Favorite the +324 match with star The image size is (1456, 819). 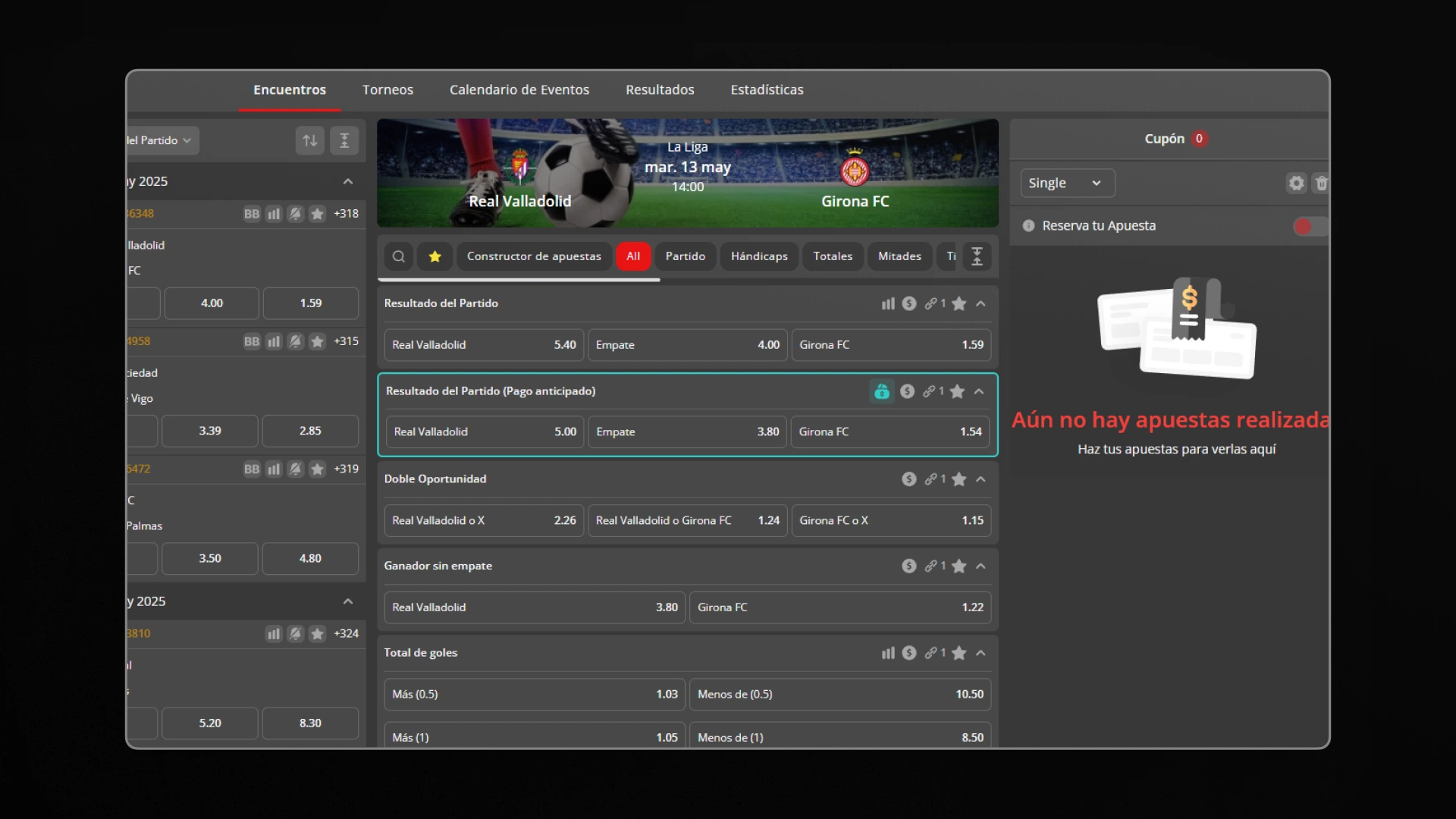pyautogui.click(x=317, y=634)
